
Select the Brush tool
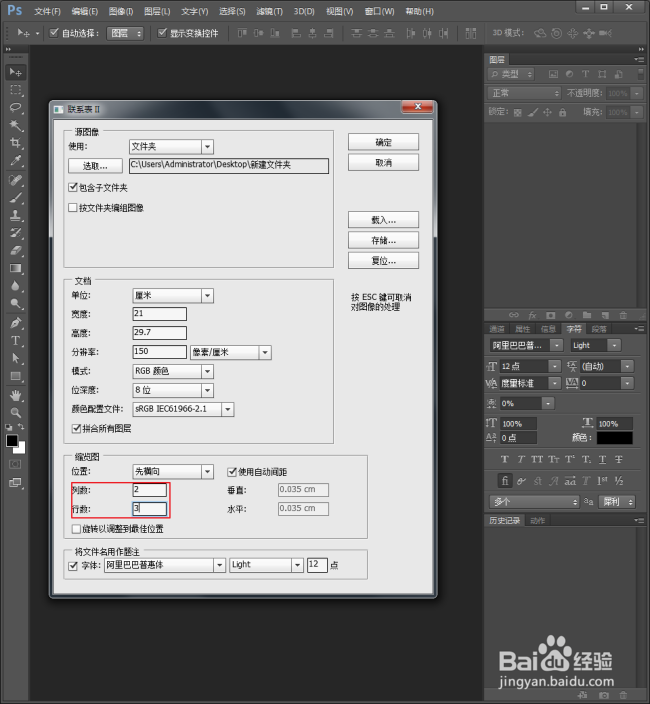[16, 198]
